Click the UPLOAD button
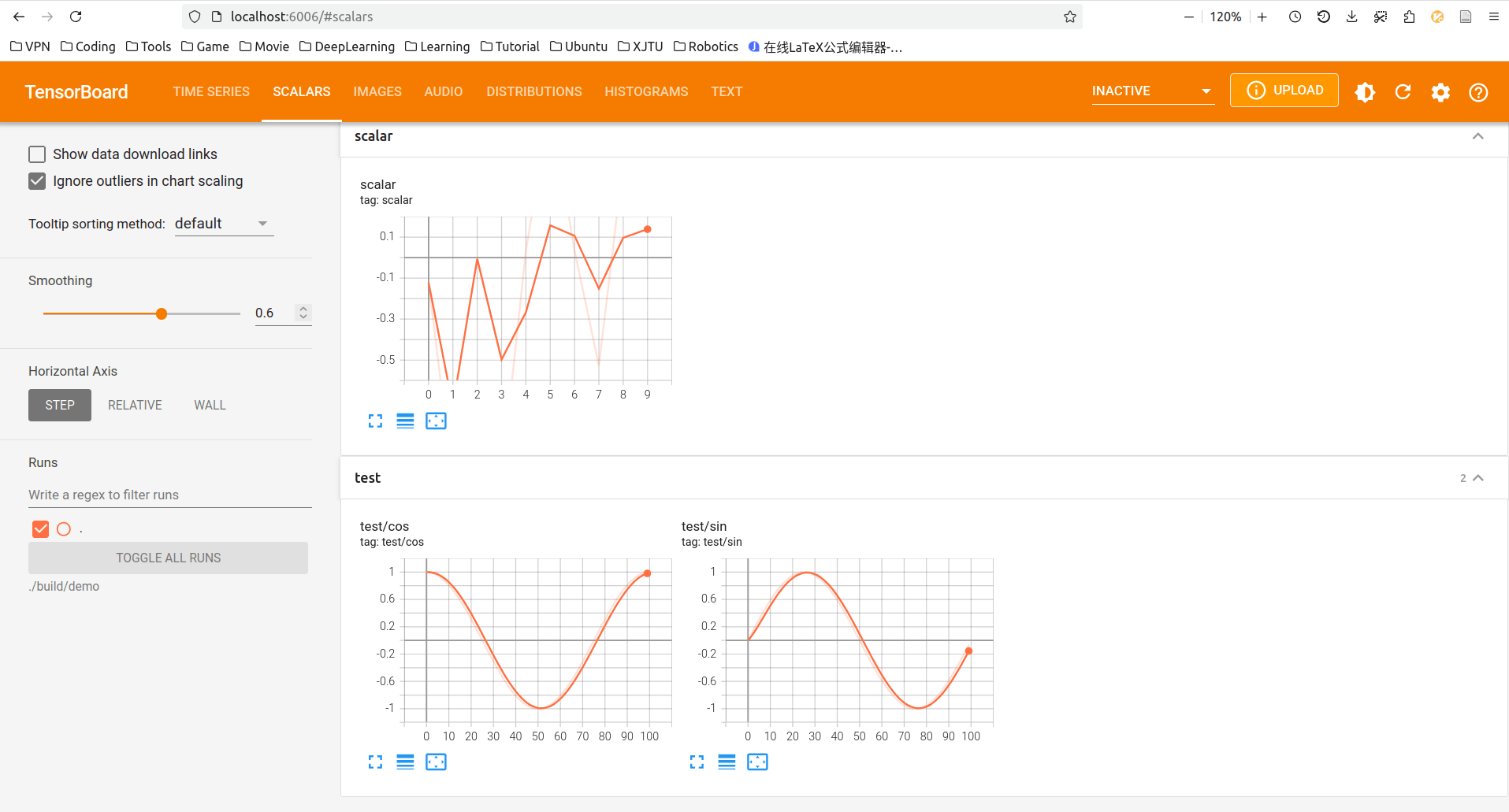Image resolution: width=1509 pixels, height=812 pixels. tap(1284, 91)
